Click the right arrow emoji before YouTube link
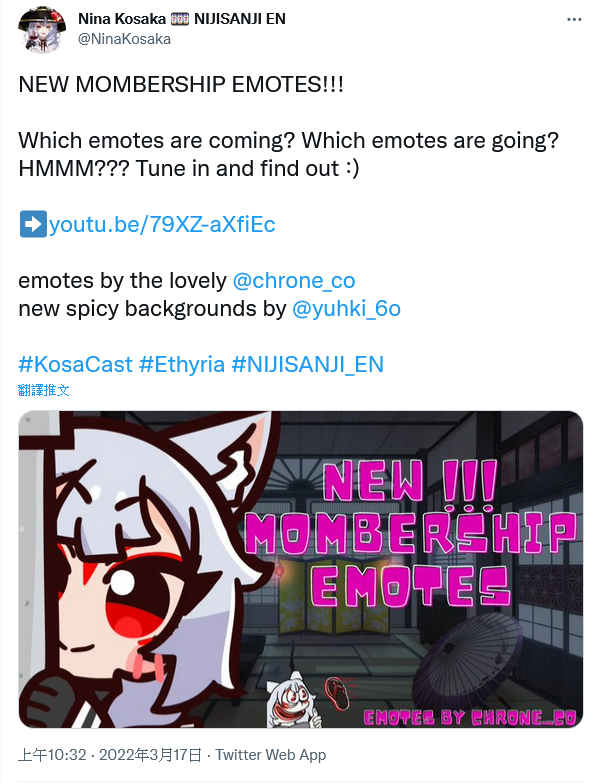The height and width of the screenshot is (783, 599). (33, 224)
